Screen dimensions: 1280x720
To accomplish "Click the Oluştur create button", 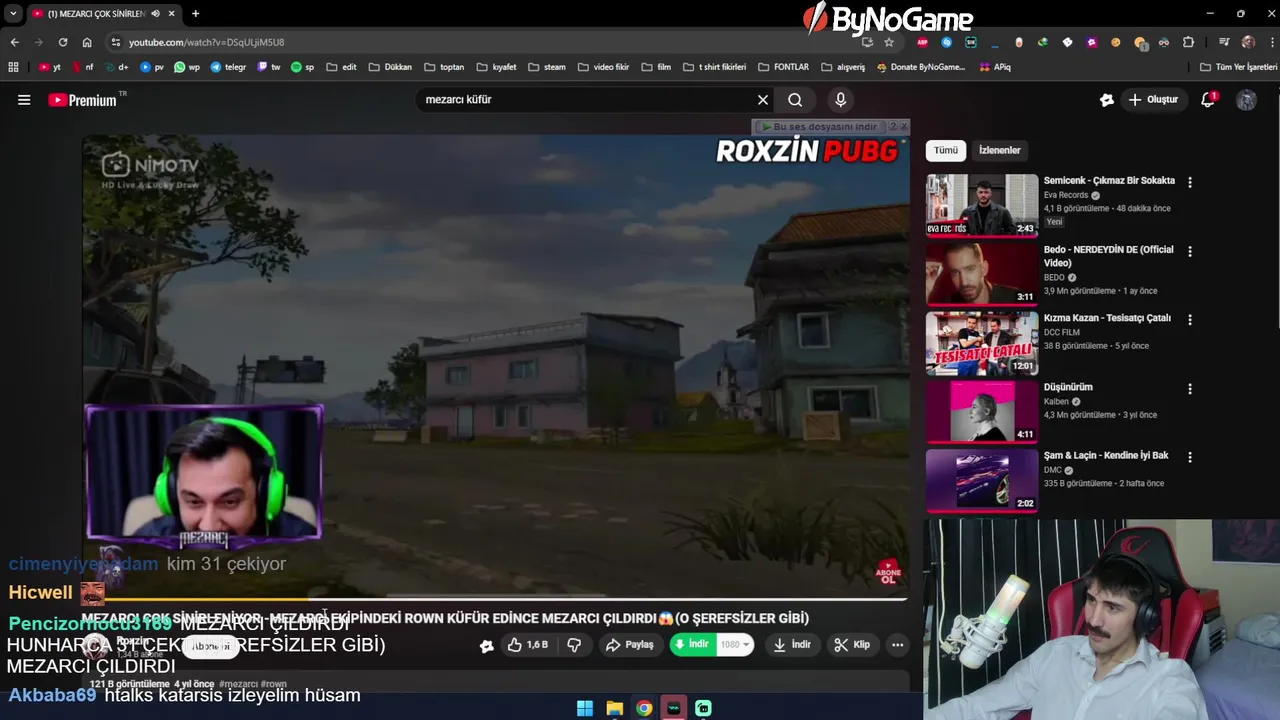I will click(x=1153, y=100).
